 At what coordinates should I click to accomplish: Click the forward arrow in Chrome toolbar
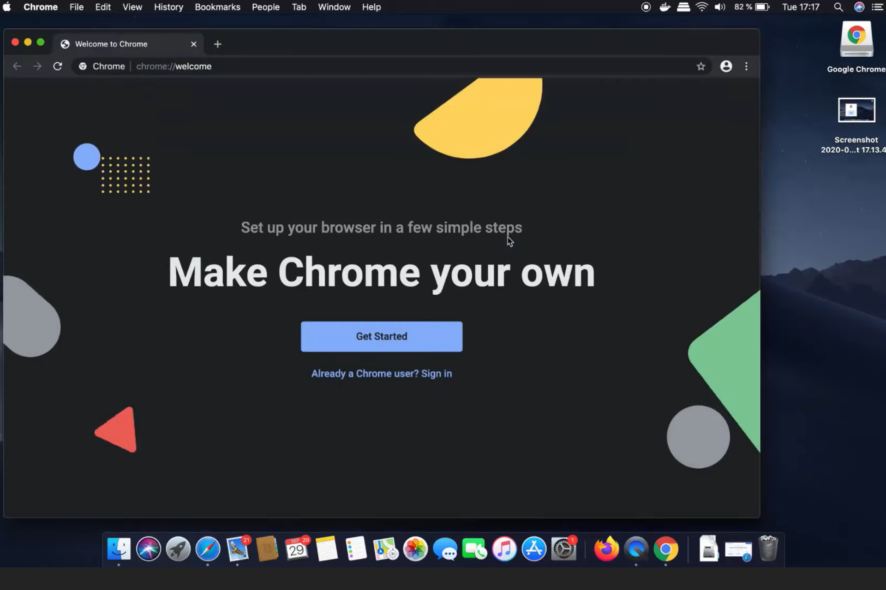point(37,66)
